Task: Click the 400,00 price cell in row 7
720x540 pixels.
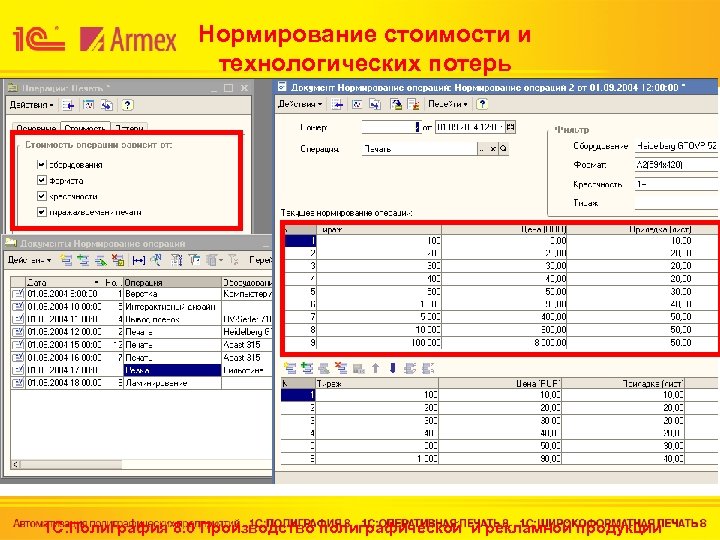Action: point(504,317)
